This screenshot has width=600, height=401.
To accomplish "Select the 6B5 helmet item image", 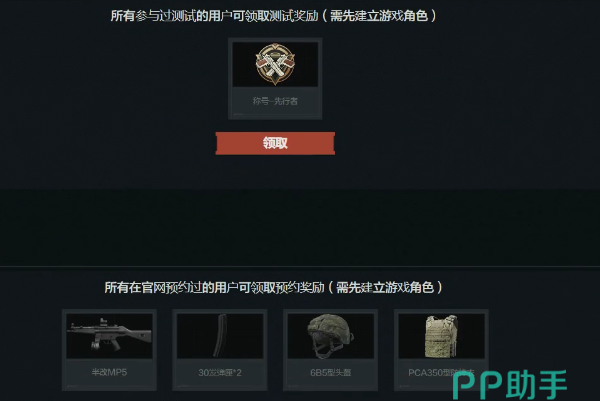I will (331, 336).
